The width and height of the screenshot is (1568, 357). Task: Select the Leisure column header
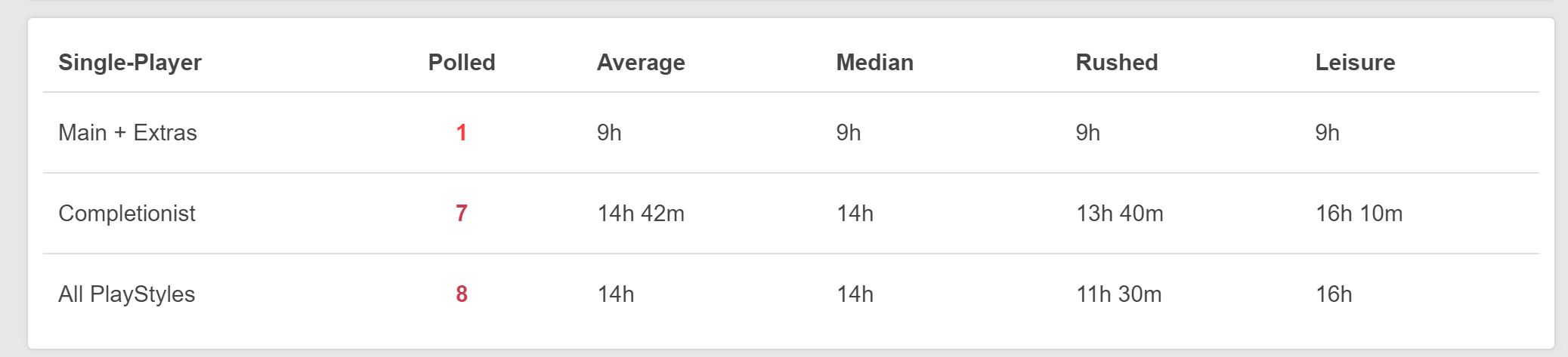[x=1355, y=63]
